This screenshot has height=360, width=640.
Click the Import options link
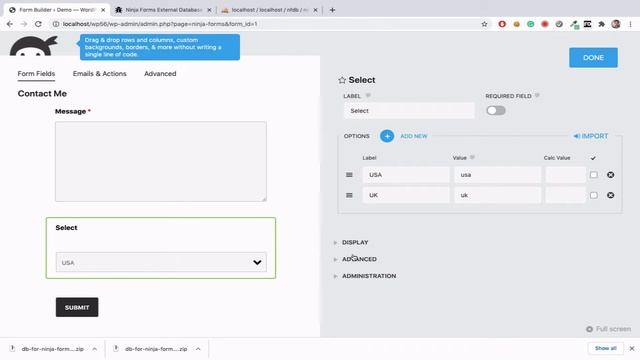click(x=591, y=136)
